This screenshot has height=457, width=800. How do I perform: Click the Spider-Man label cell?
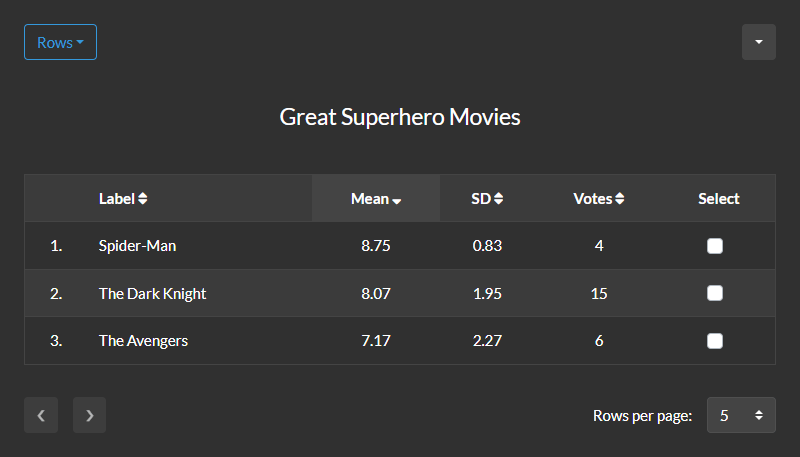click(x=137, y=246)
